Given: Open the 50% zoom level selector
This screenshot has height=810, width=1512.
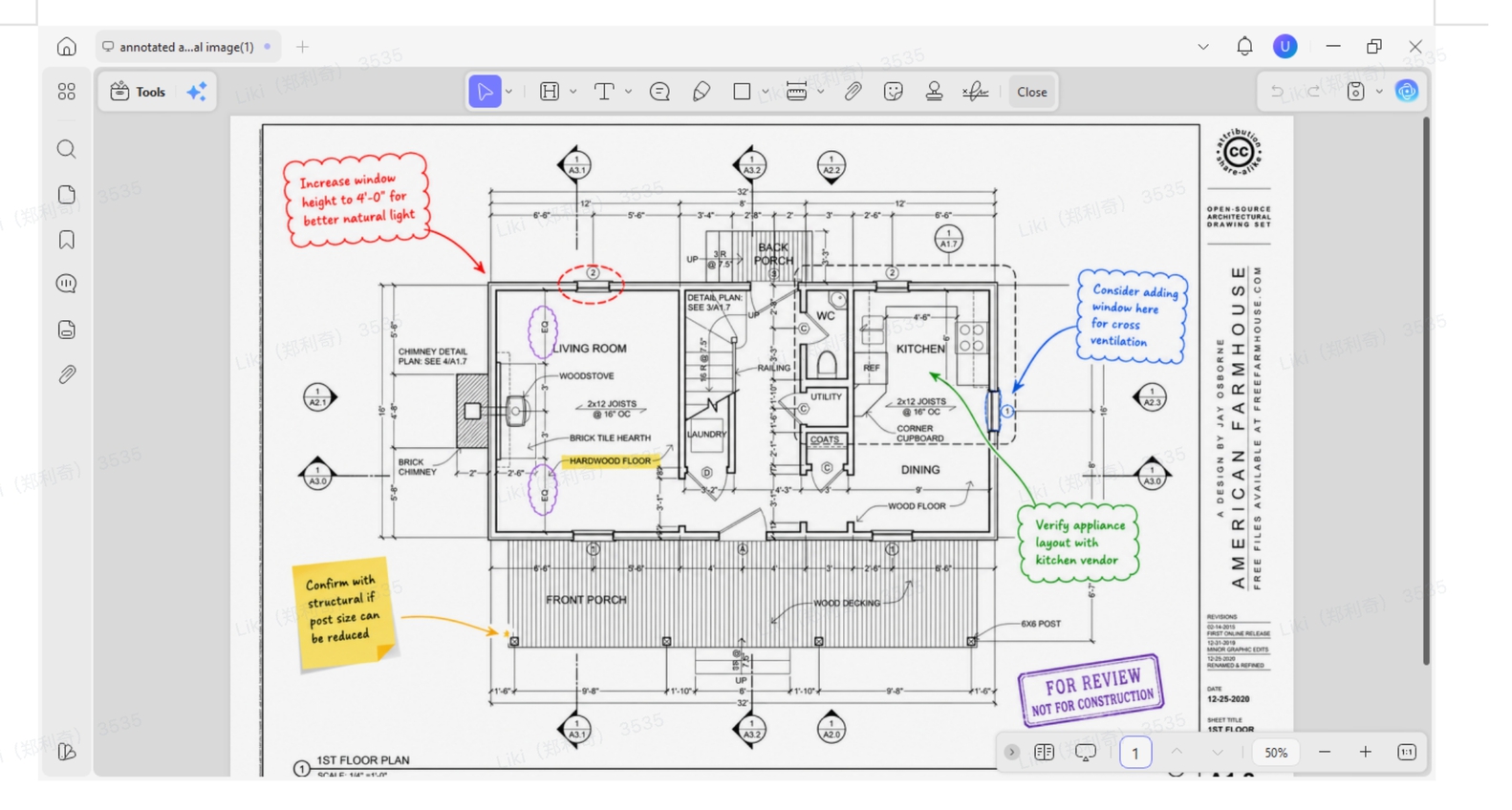Looking at the screenshot, I should [x=1276, y=753].
